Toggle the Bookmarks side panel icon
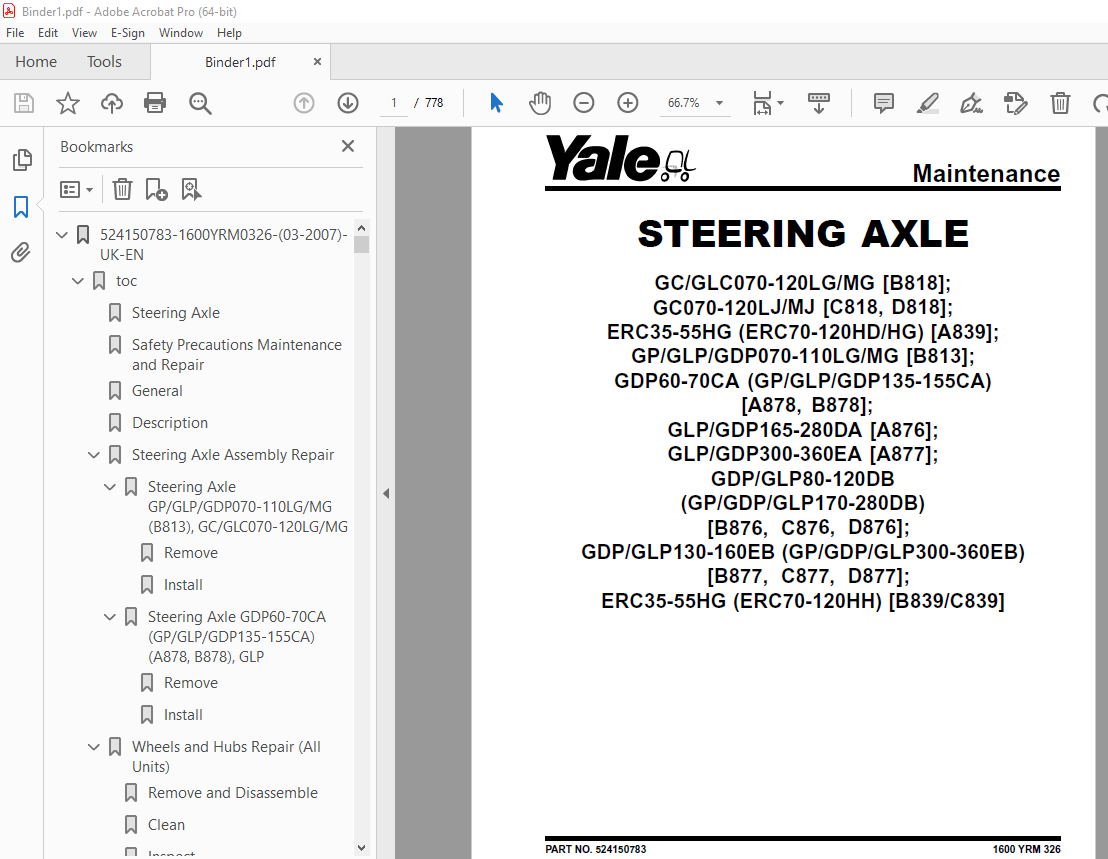The width and height of the screenshot is (1108, 859). [21, 207]
